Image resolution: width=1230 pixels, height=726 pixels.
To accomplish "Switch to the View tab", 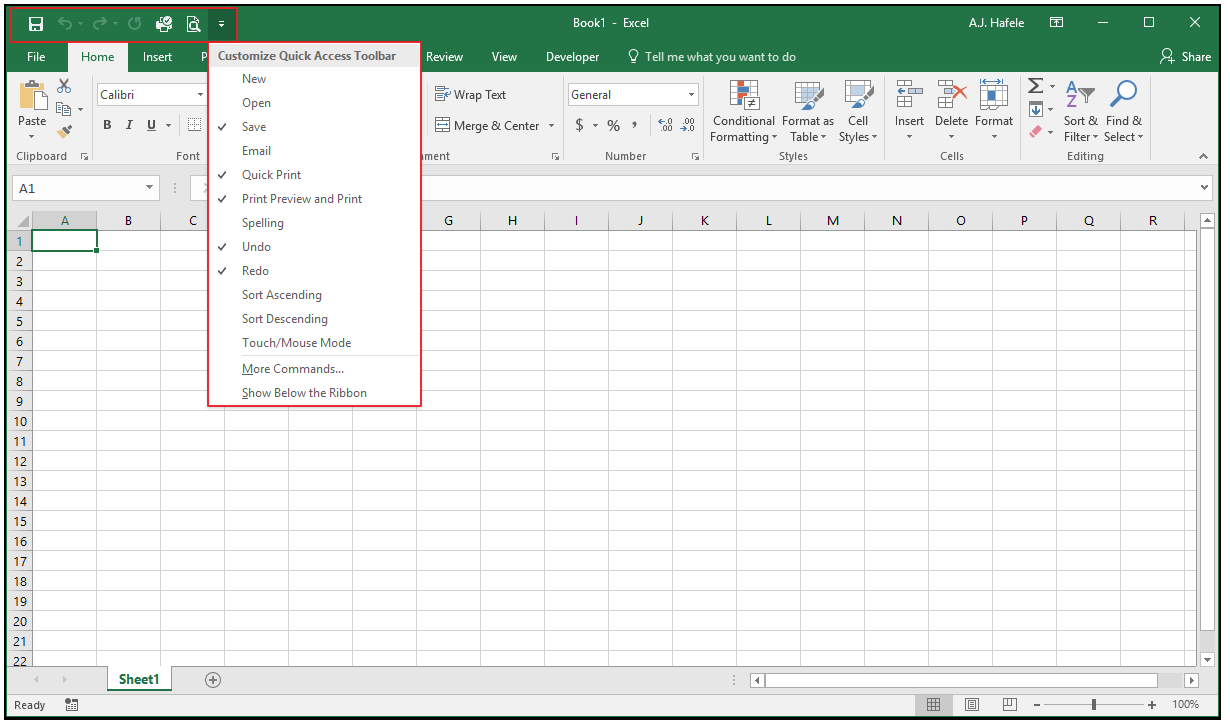I will [504, 57].
